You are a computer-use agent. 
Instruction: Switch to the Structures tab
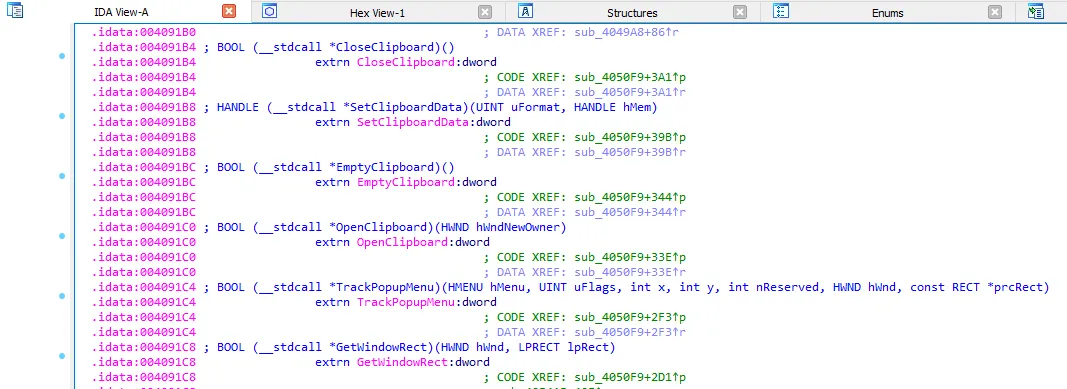[x=632, y=13]
